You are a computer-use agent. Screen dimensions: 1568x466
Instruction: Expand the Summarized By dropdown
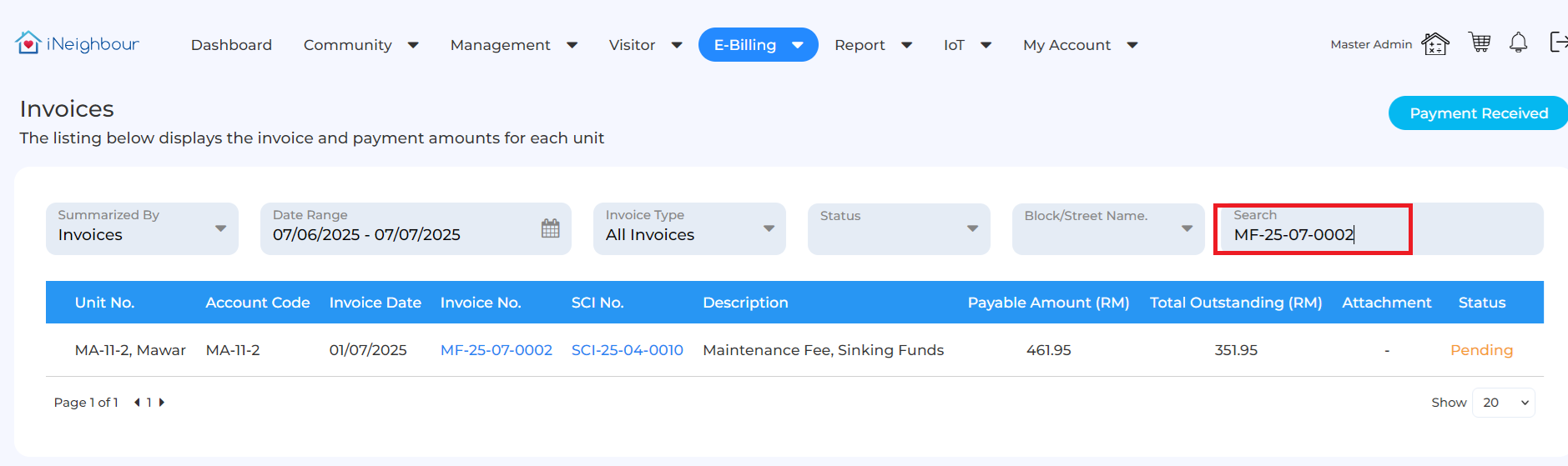[142, 228]
